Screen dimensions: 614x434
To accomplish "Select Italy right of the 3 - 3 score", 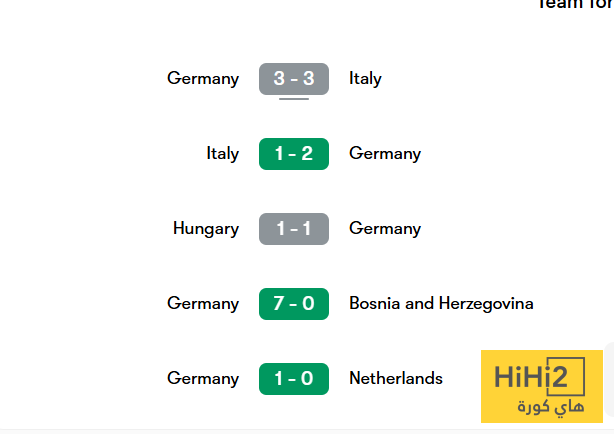I will tap(365, 78).
